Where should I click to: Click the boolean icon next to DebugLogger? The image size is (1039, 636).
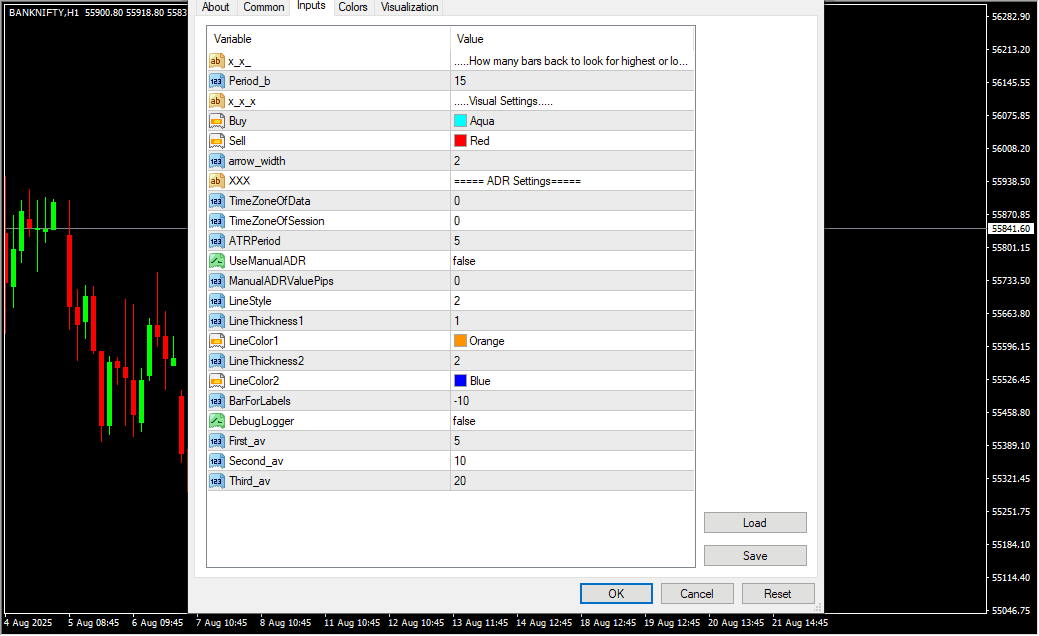(216, 421)
